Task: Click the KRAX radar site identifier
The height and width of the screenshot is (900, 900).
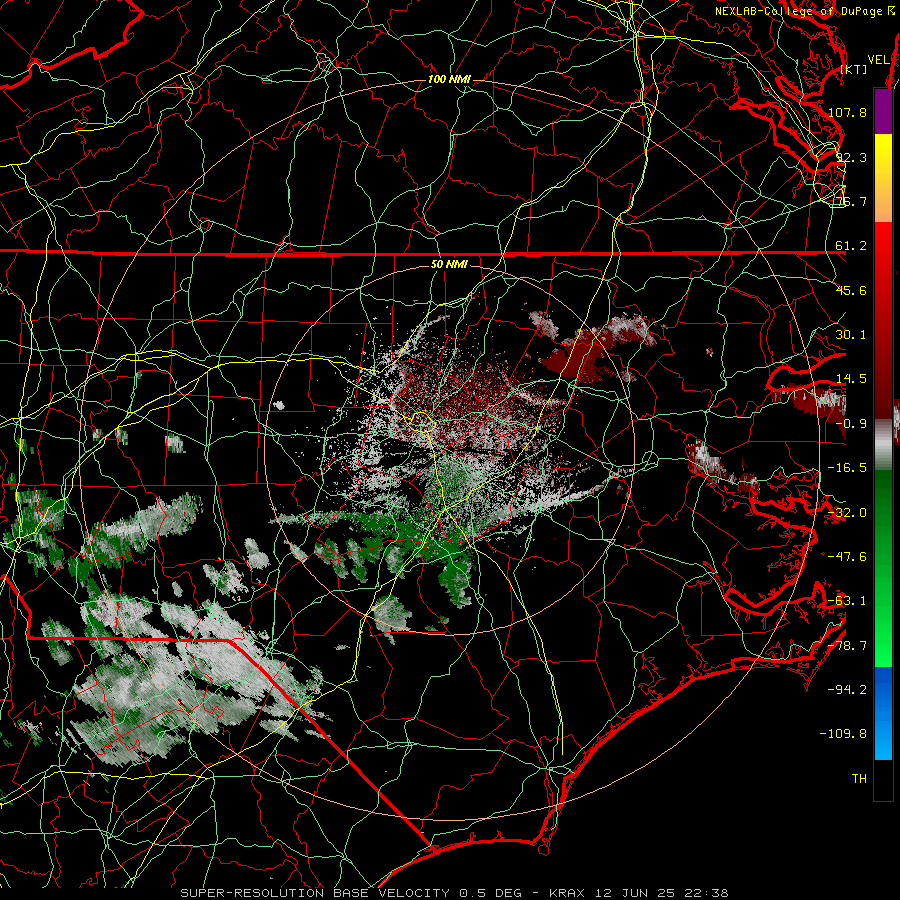Action: point(567,893)
